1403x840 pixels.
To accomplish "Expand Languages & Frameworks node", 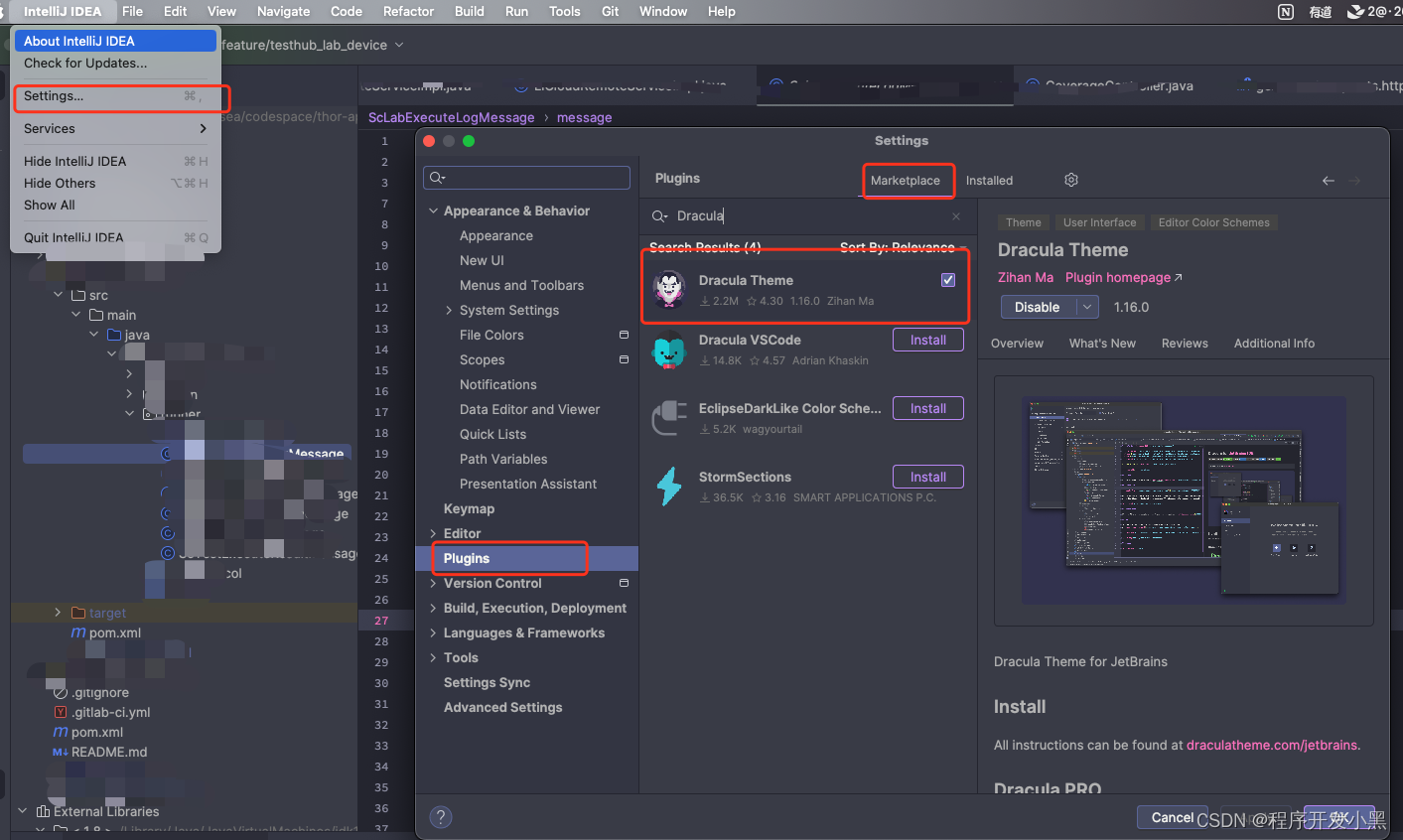I will 433,632.
